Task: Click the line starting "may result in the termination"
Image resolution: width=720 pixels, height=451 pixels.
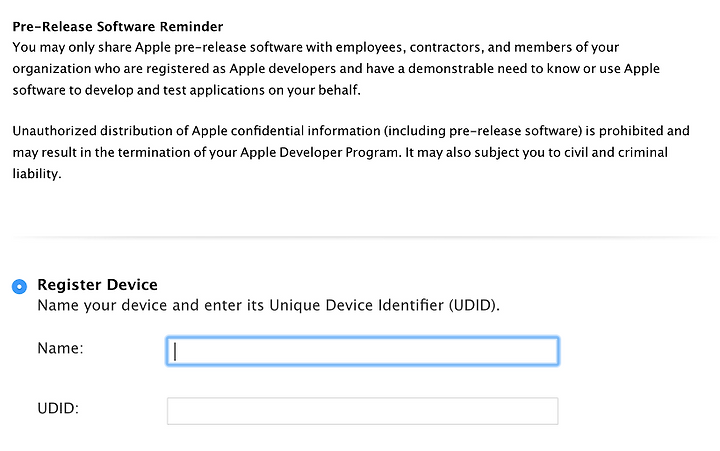Action: point(340,152)
